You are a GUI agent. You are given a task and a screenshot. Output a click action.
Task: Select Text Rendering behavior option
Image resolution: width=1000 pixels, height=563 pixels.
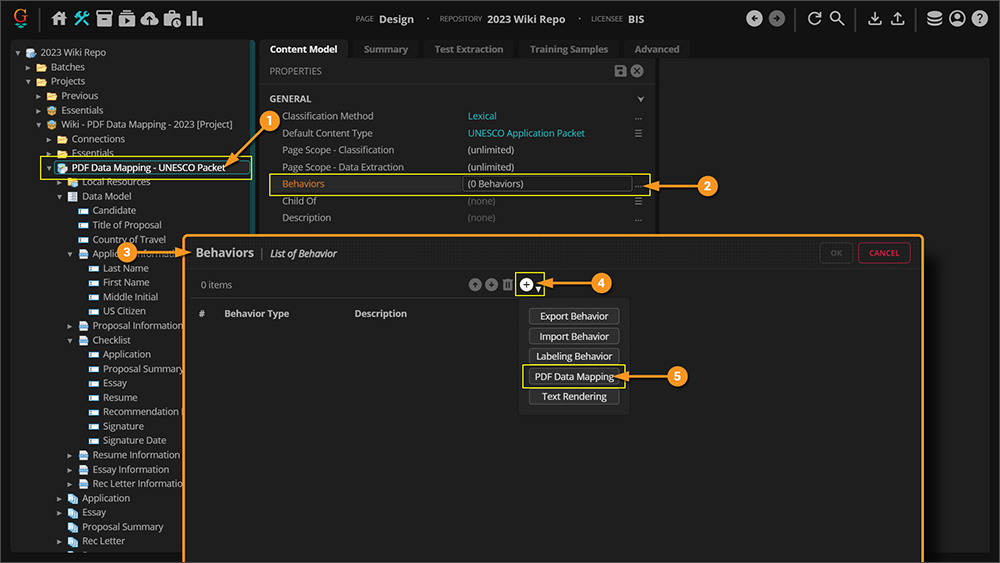pos(574,396)
